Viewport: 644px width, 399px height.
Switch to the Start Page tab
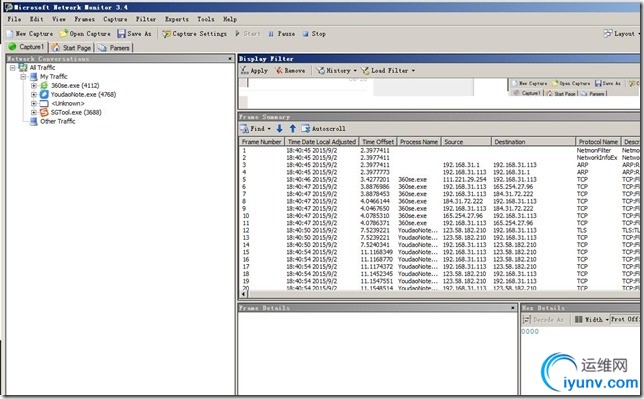71,48
